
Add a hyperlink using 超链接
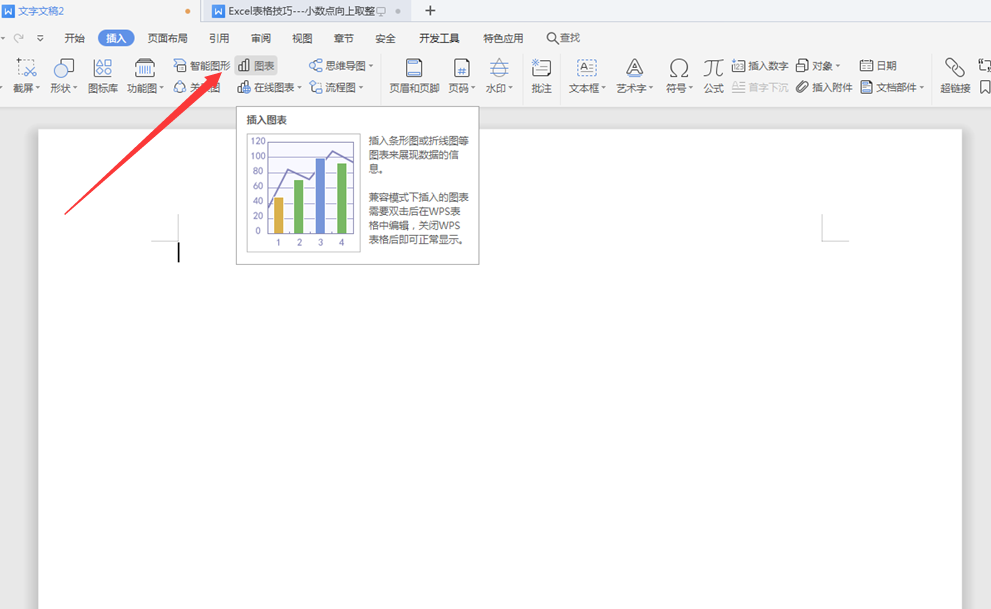954,73
